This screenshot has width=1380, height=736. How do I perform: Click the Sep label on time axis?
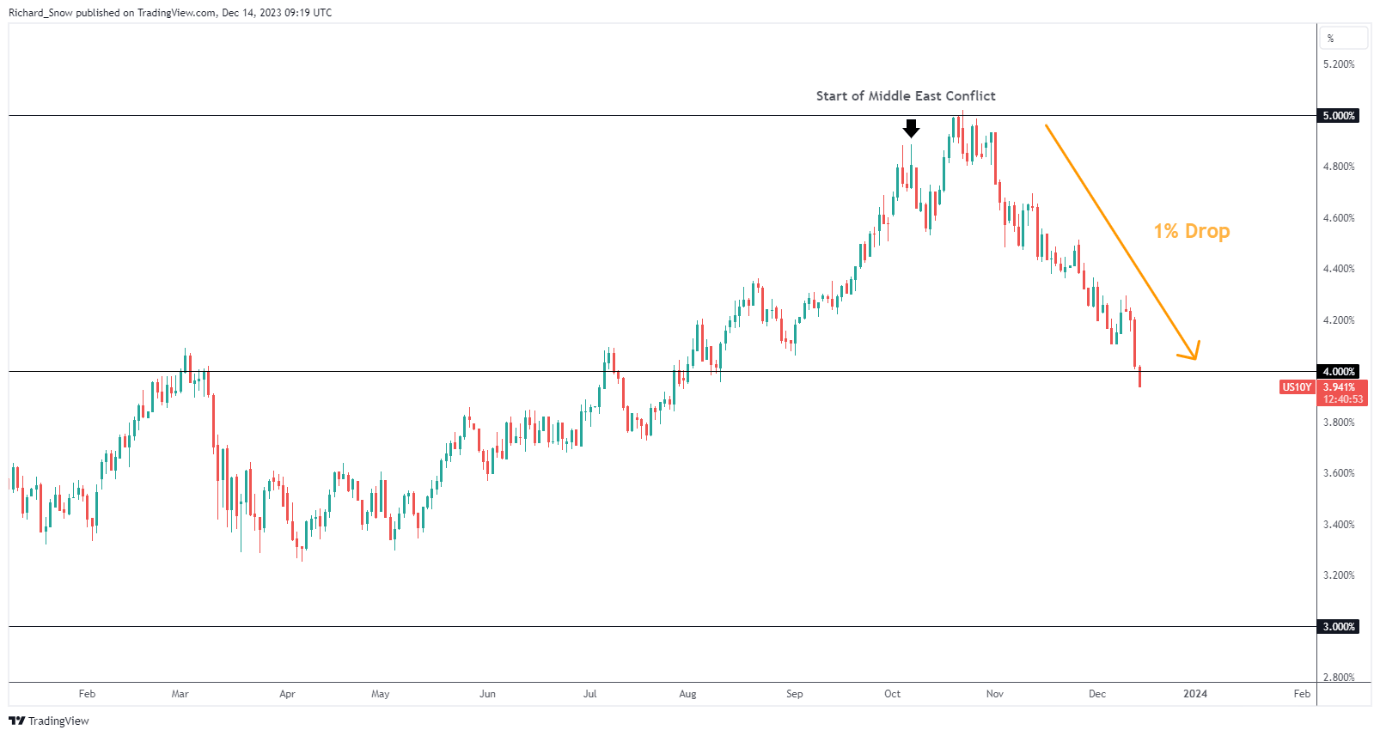point(794,693)
